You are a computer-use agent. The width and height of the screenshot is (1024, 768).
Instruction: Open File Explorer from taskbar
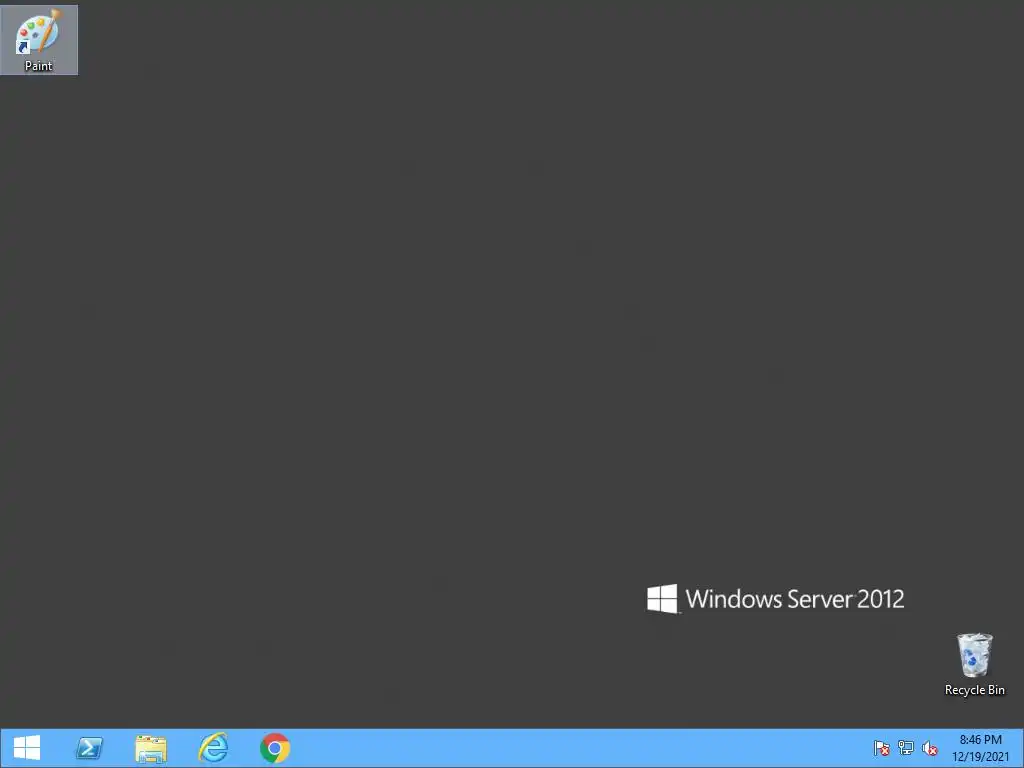[x=151, y=748]
